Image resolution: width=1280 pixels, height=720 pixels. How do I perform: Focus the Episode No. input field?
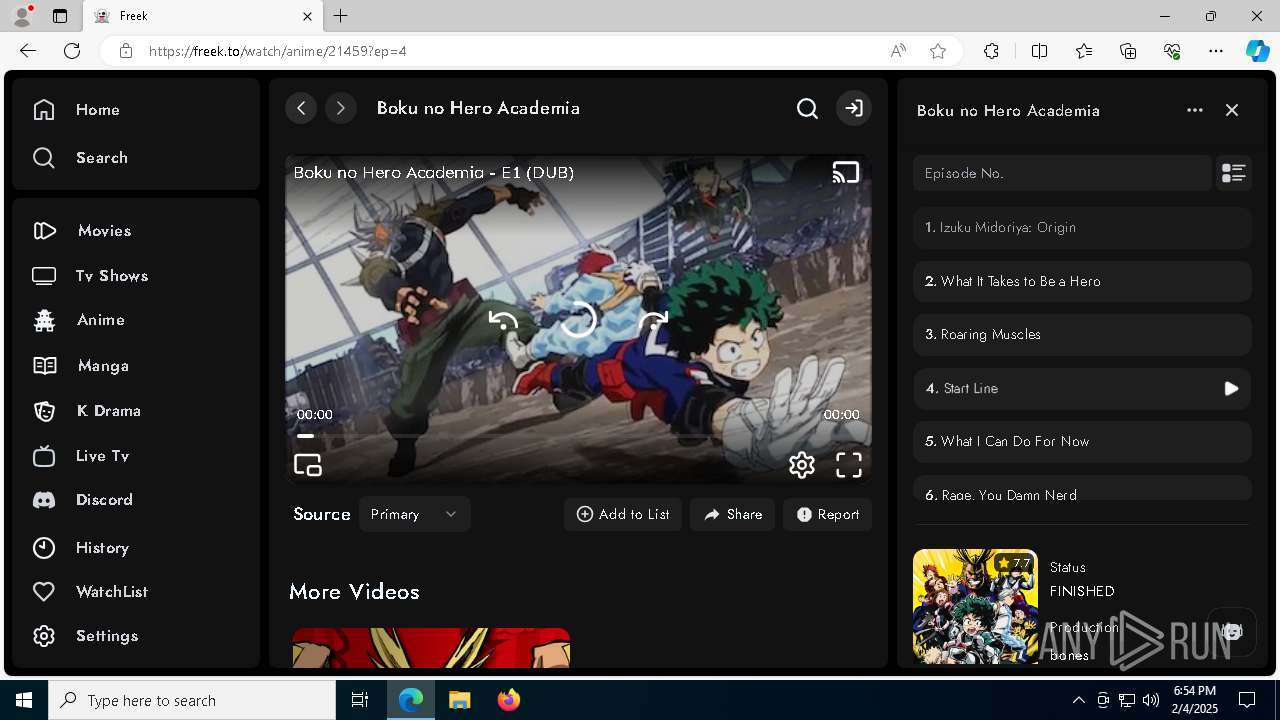point(1062,173)
